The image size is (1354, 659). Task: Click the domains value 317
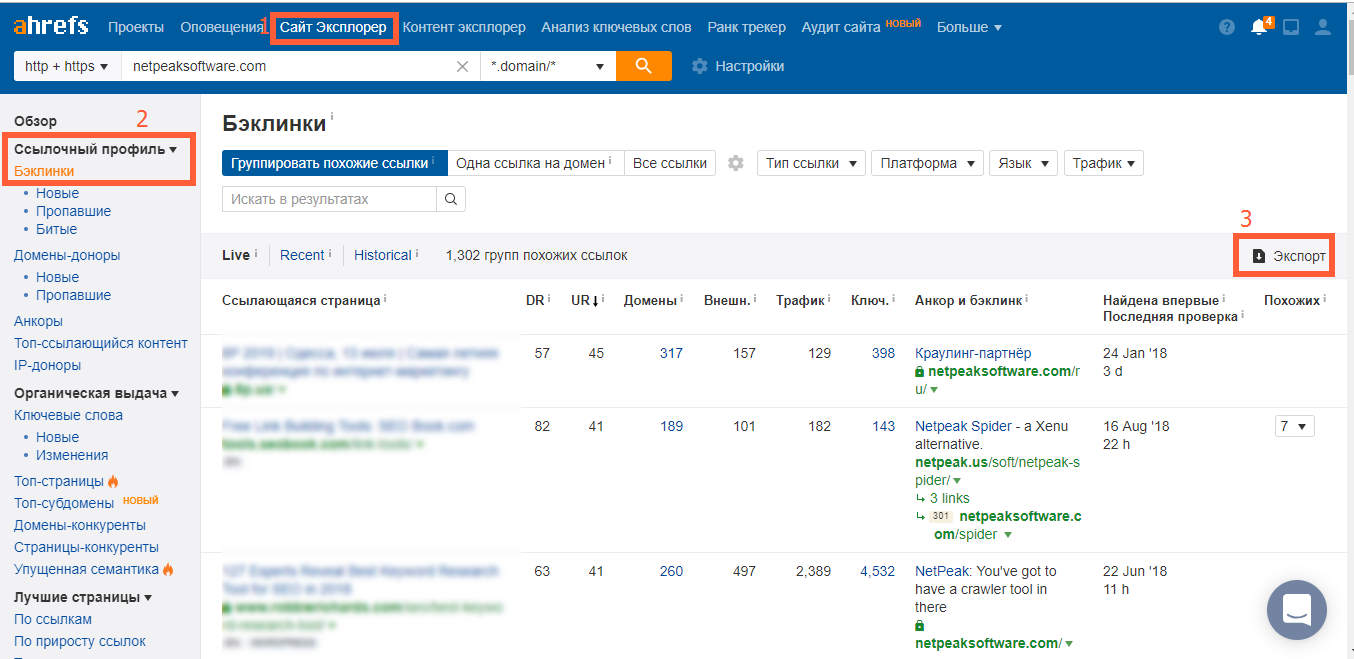pos(671,353)
